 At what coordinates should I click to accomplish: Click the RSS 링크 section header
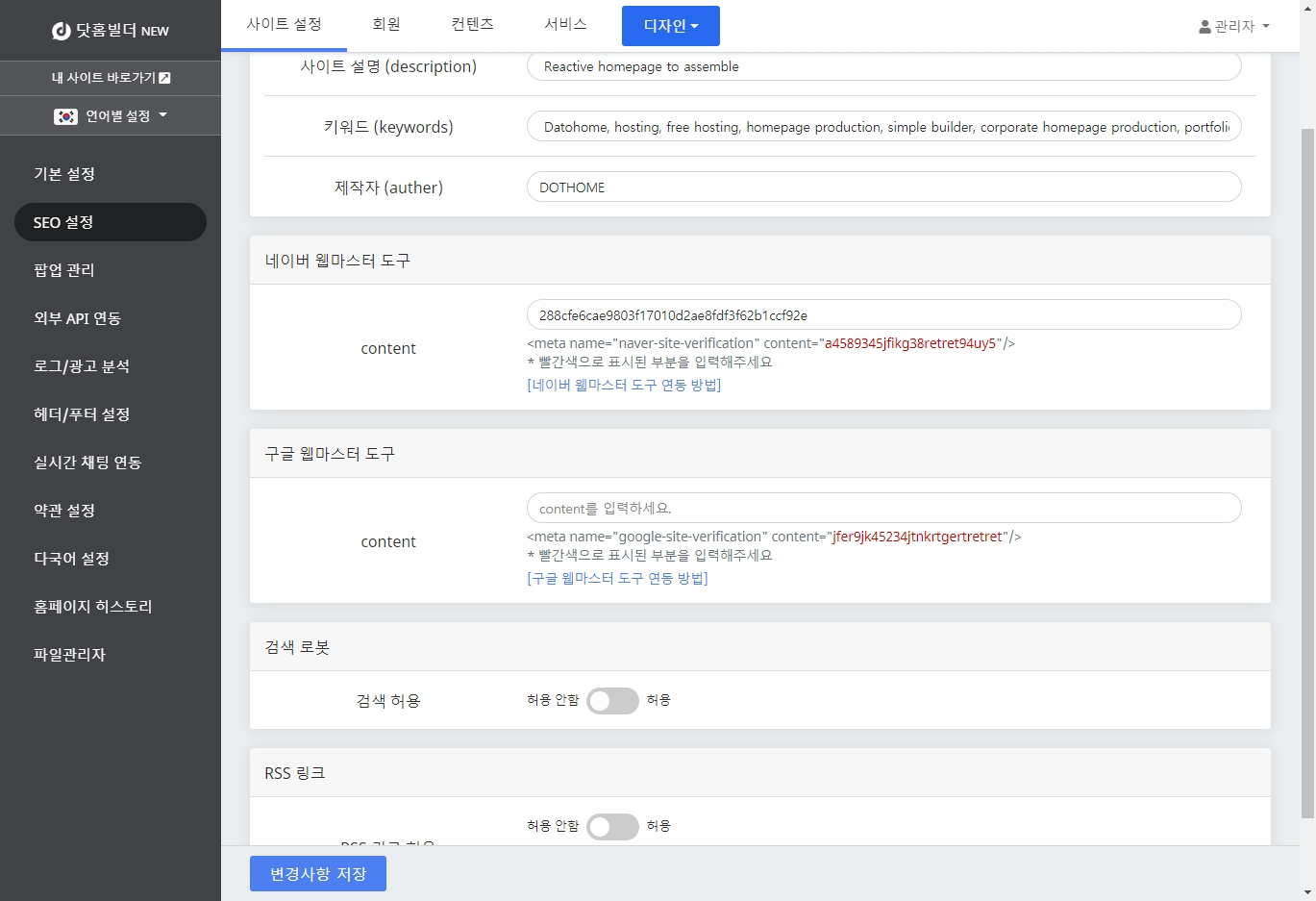[x=760, y=773]
